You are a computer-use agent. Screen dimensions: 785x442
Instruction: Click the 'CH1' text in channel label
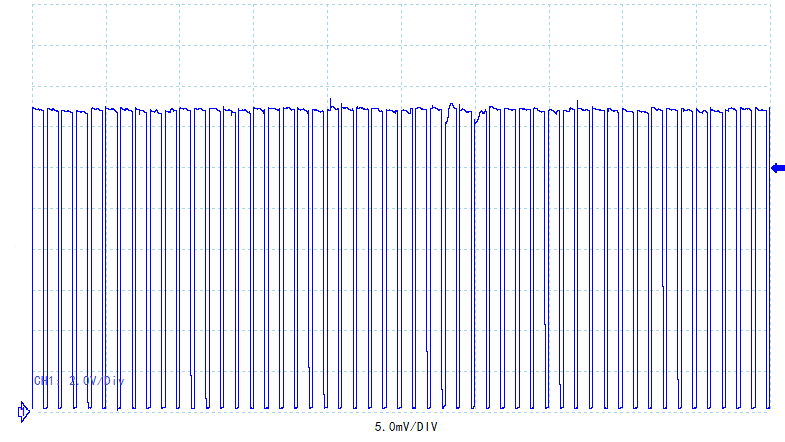coord(43,381)
